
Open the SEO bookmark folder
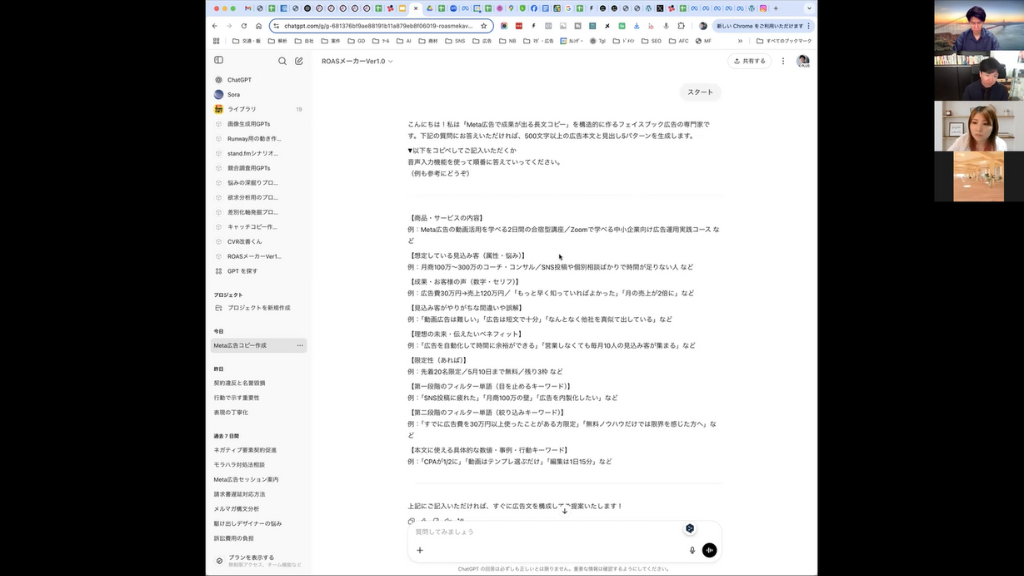[652, 40]
